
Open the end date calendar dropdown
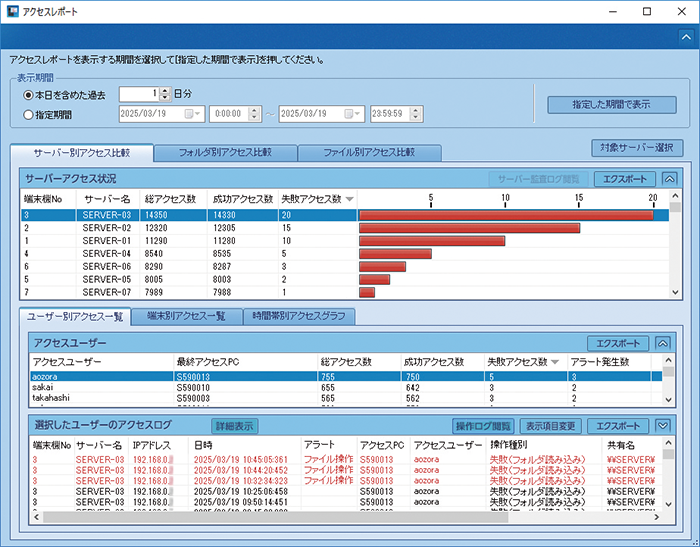[353, 114]
